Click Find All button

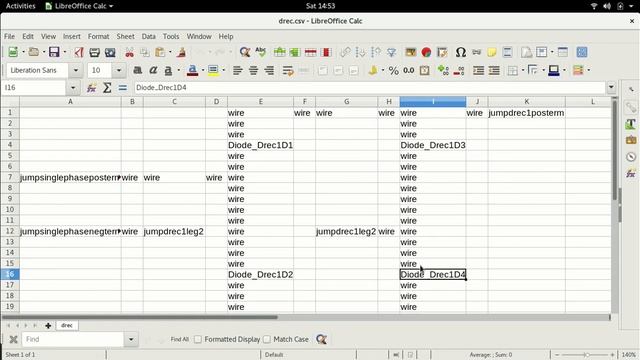[x=180, y=339]
